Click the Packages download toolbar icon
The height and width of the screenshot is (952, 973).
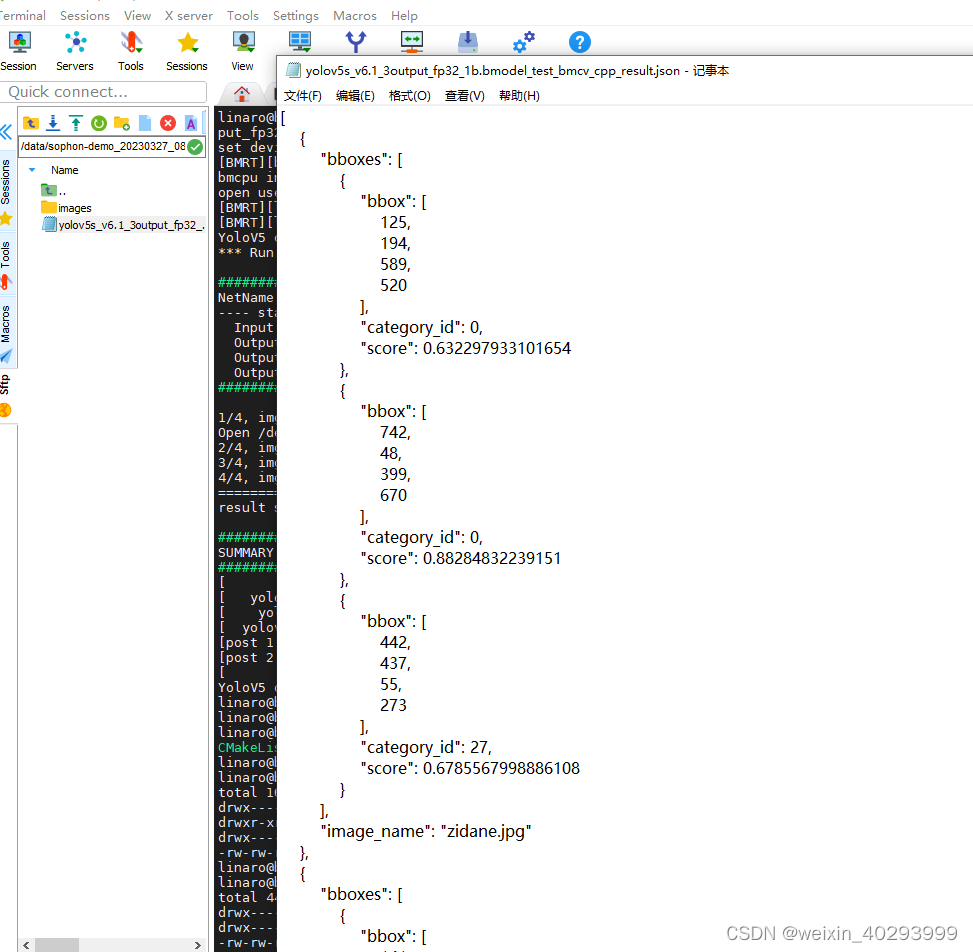tap(468, 42)
